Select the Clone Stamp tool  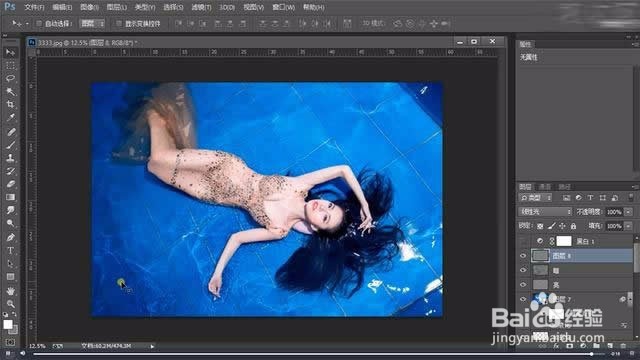[x=10, y=158]
